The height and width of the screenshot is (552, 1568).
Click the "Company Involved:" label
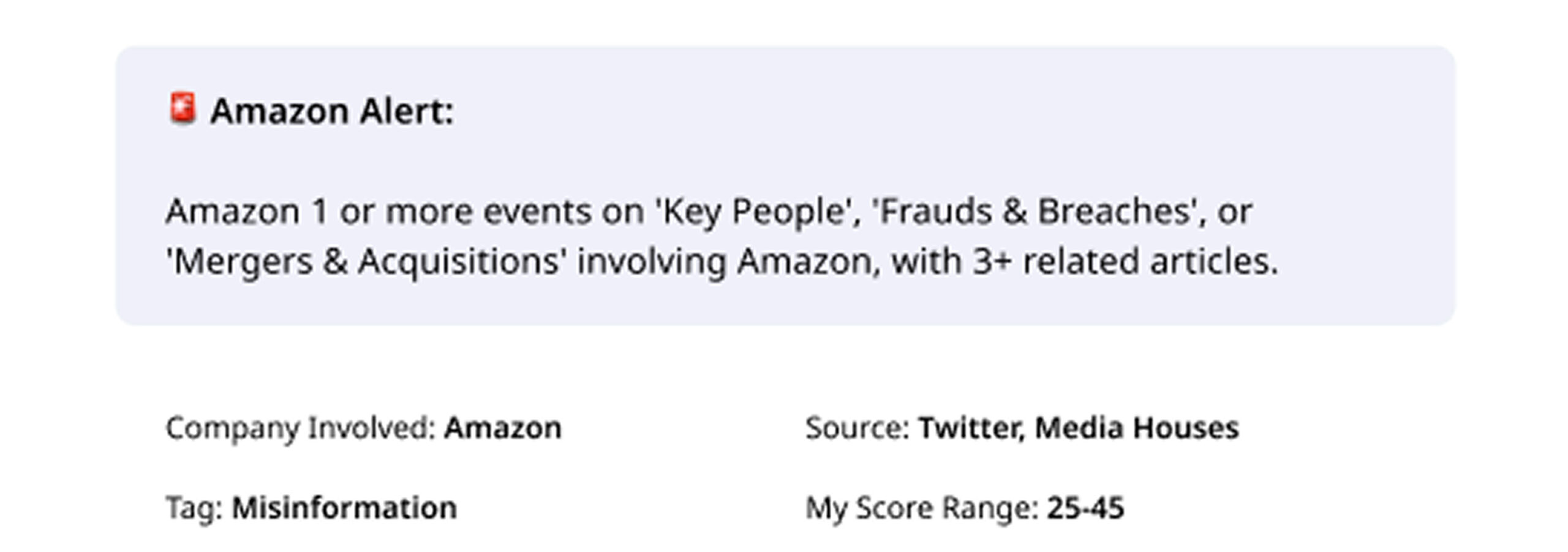pyautogui.click(x=300, y=428)
